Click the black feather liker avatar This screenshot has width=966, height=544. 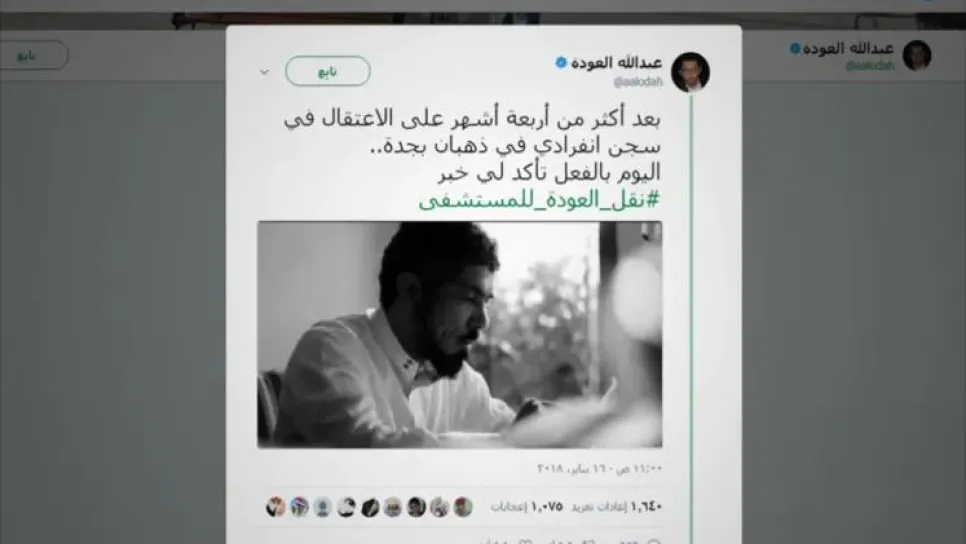click(x=370, y=507)
